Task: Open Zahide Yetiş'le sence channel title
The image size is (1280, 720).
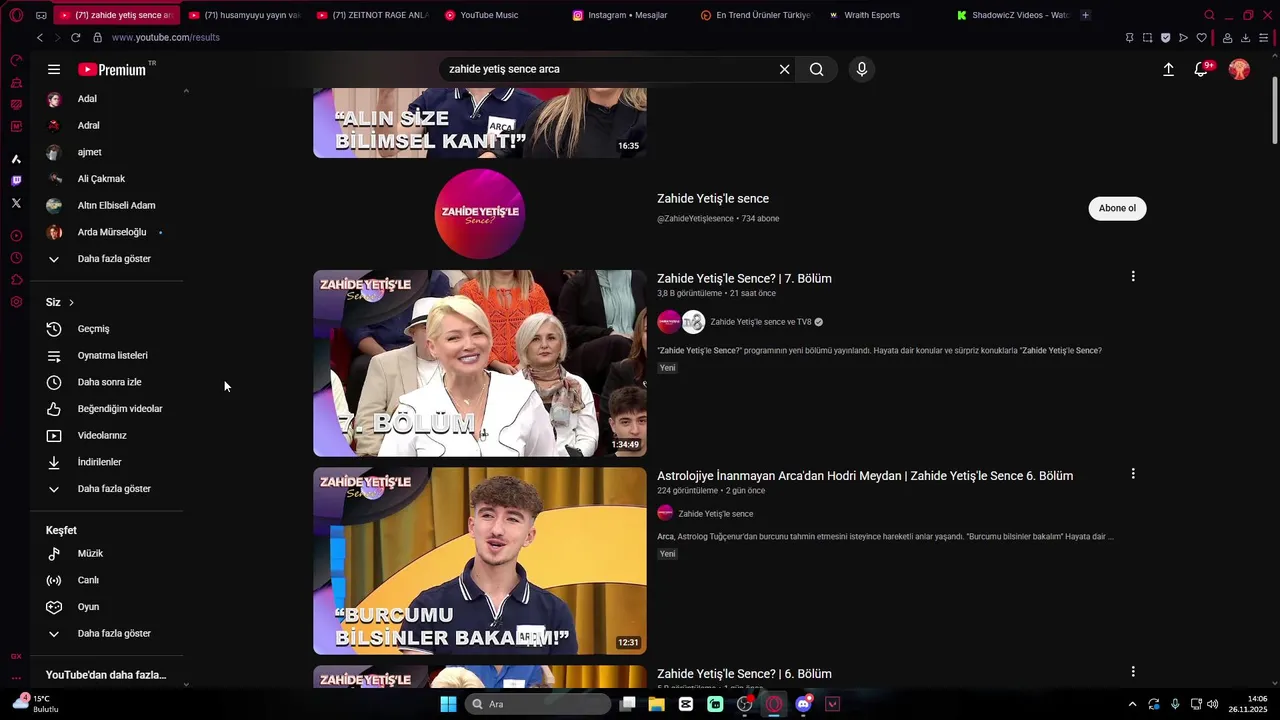Action: click(x=713, y=199)
